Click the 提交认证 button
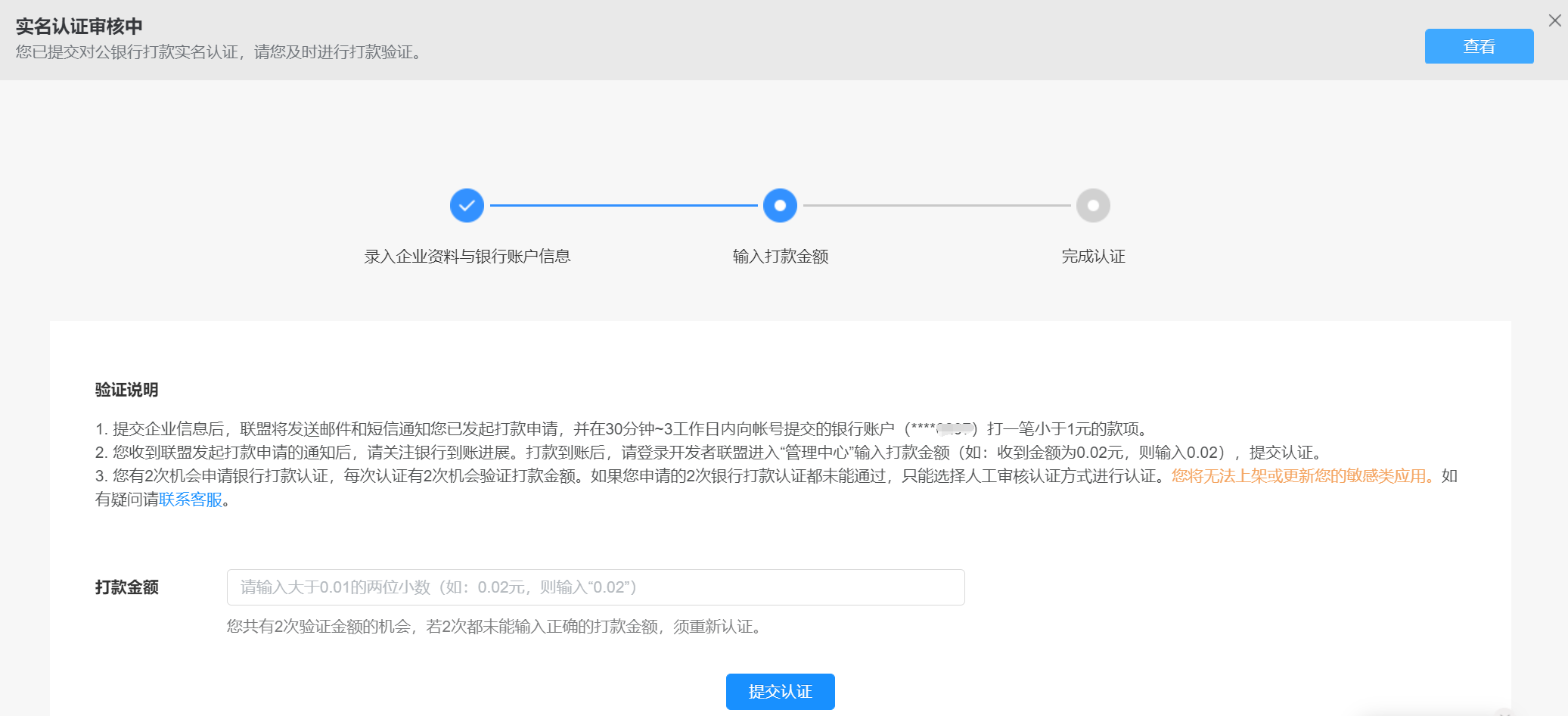Image resolution: width=1568 pixels, height=716 pixels. (781, 692)
